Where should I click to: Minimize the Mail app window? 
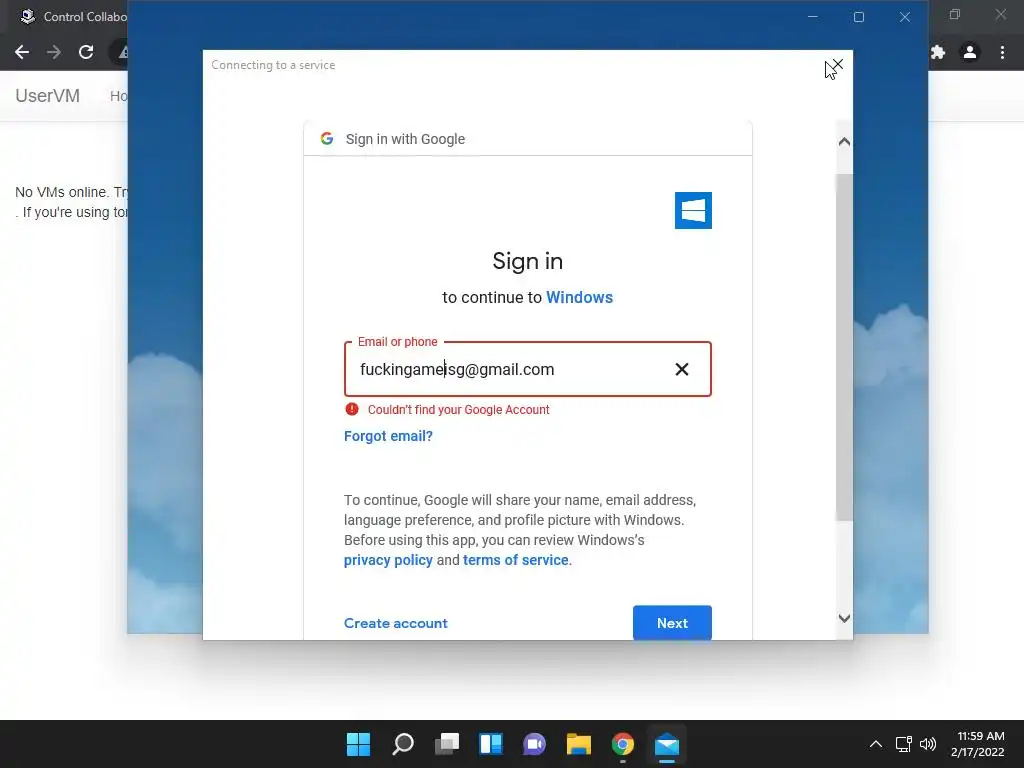(x=812, y=16)
